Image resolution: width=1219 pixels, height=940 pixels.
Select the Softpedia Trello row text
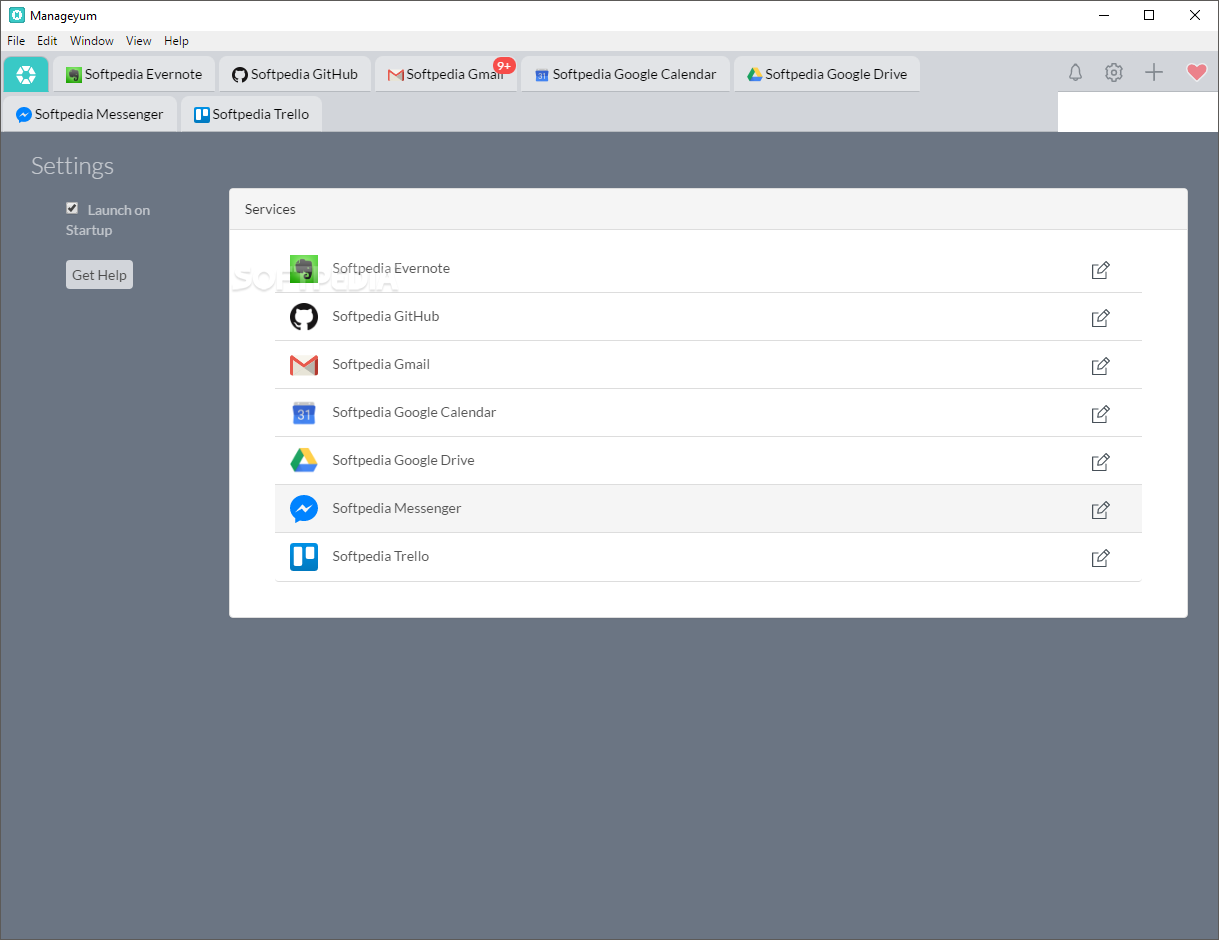click(x=381, y=556)
